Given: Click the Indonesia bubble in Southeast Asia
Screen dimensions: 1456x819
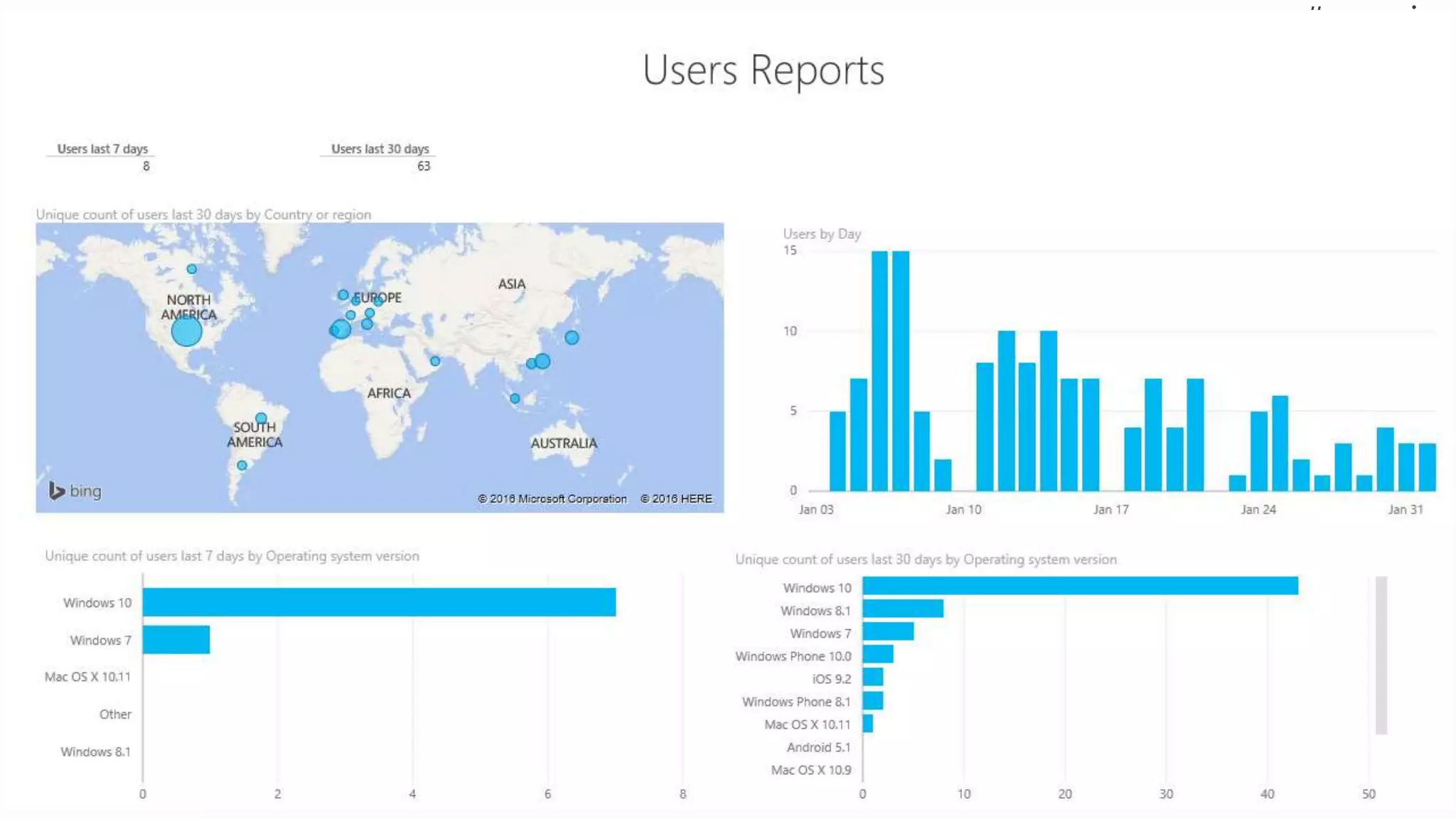Looking at the screenshot, I should point(515,399).
